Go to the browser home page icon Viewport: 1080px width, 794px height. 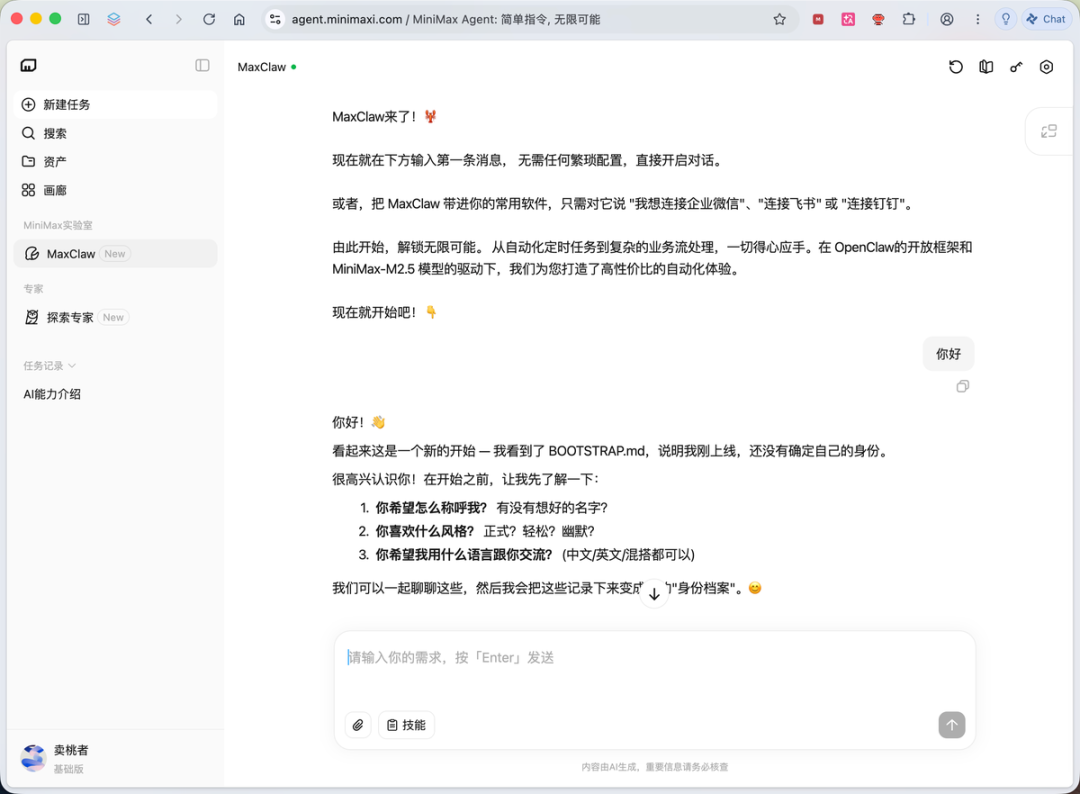(239, 19)
